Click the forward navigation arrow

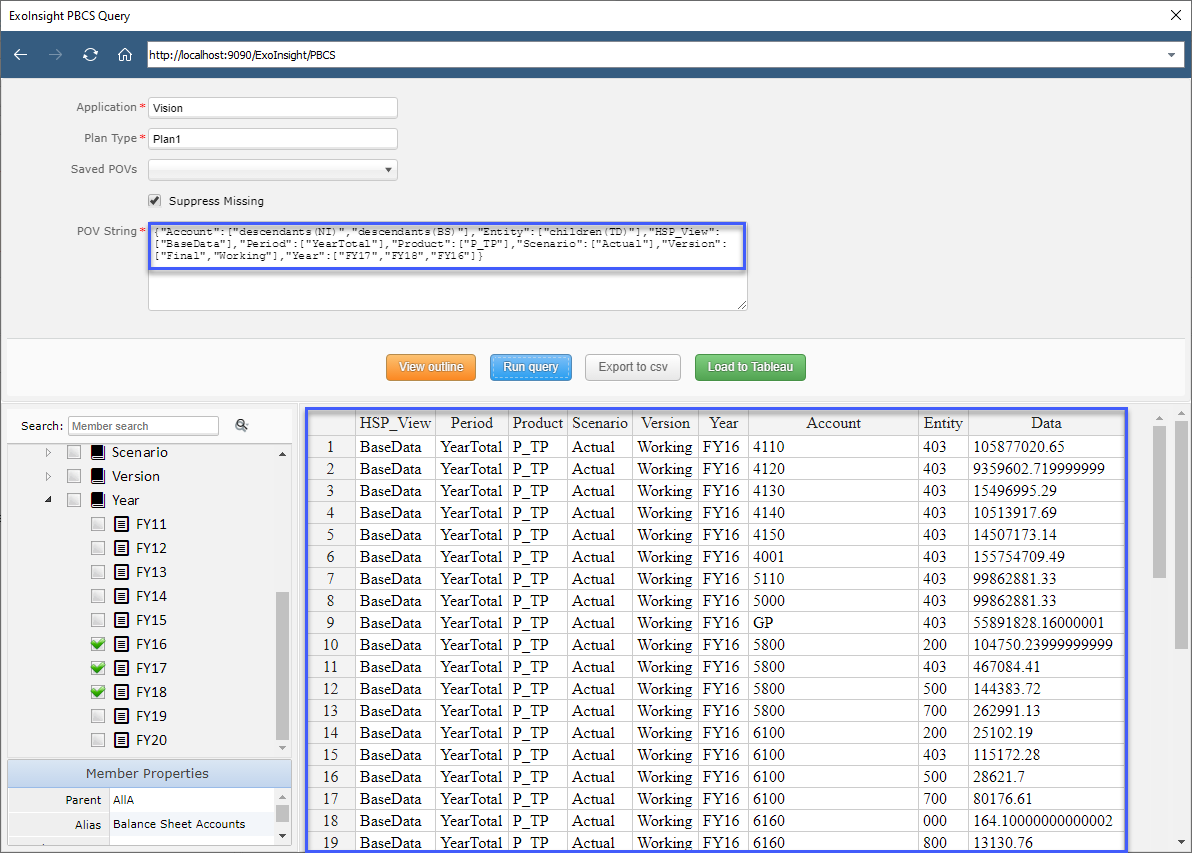click(55, 55)
